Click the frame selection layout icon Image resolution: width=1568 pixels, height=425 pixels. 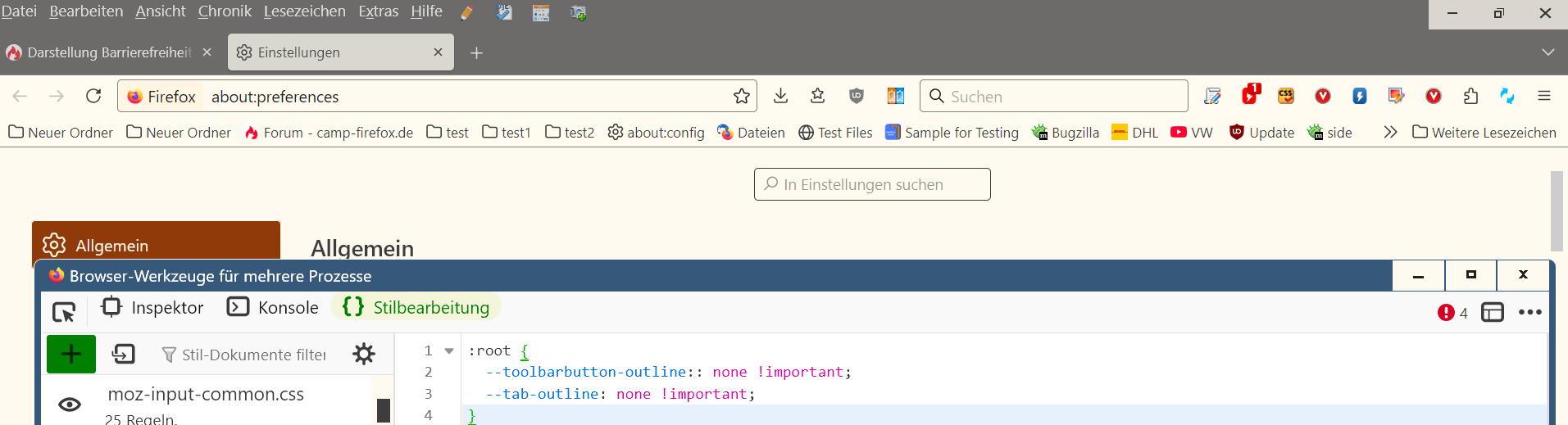[1493, 312]
